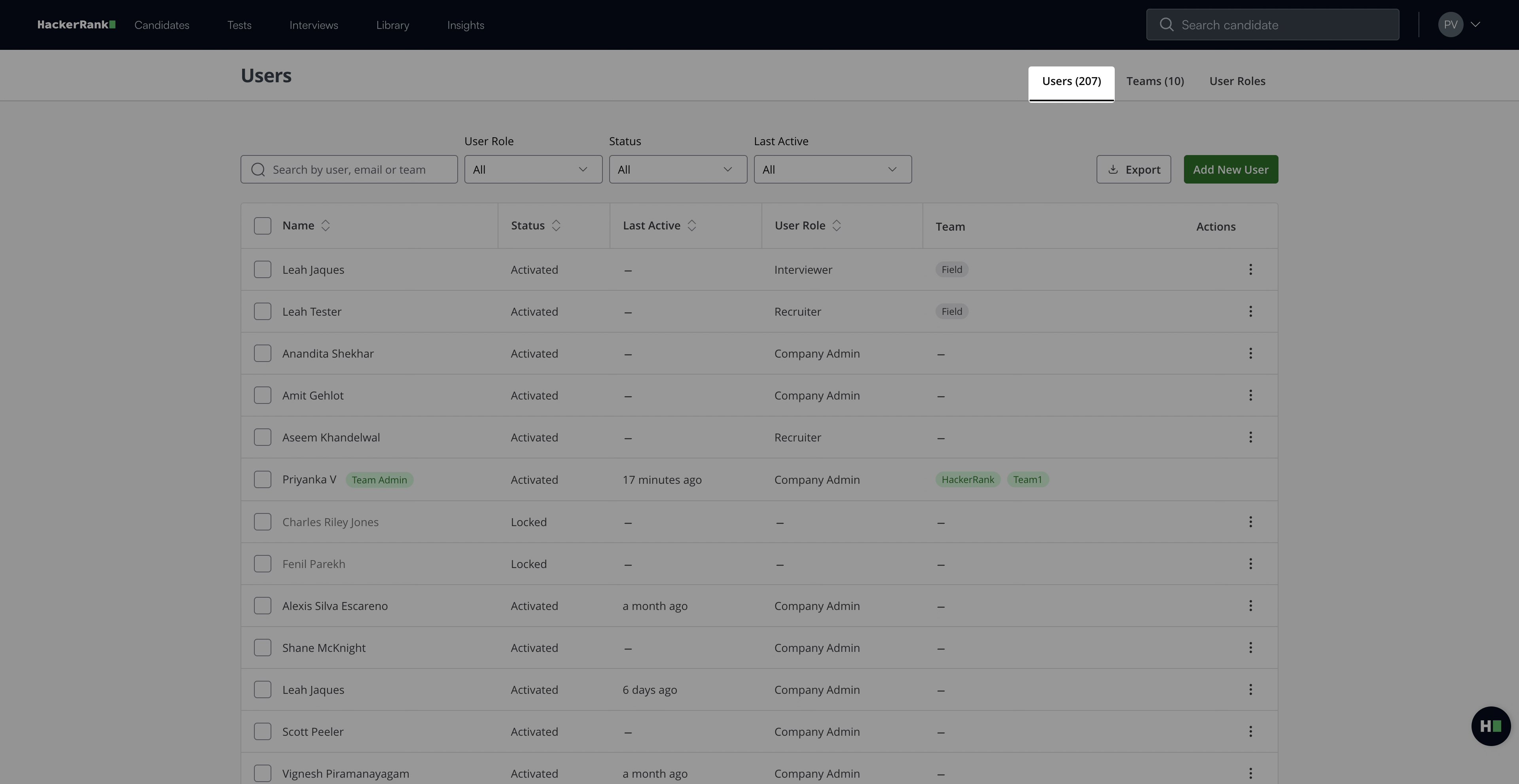
Task: Open actions menu for Anandita Shekhar
Action: point(1250,353)
